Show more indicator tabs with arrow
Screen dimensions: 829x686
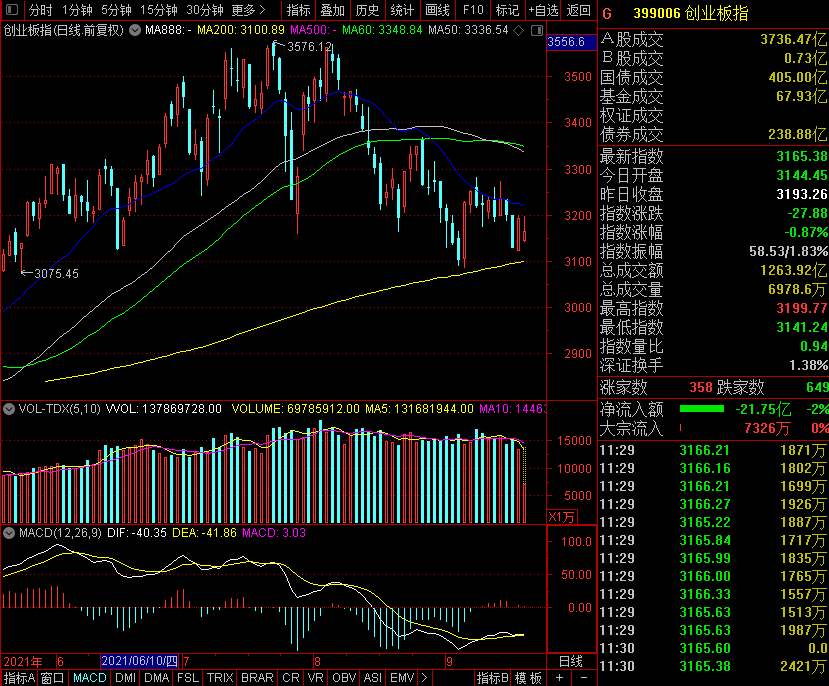[425, 678]
